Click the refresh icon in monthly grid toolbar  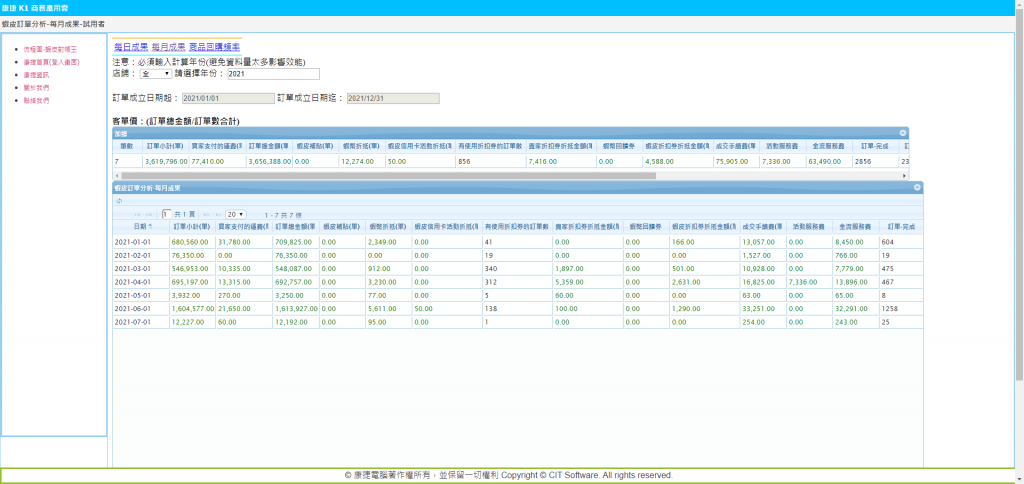coord(119,200)
